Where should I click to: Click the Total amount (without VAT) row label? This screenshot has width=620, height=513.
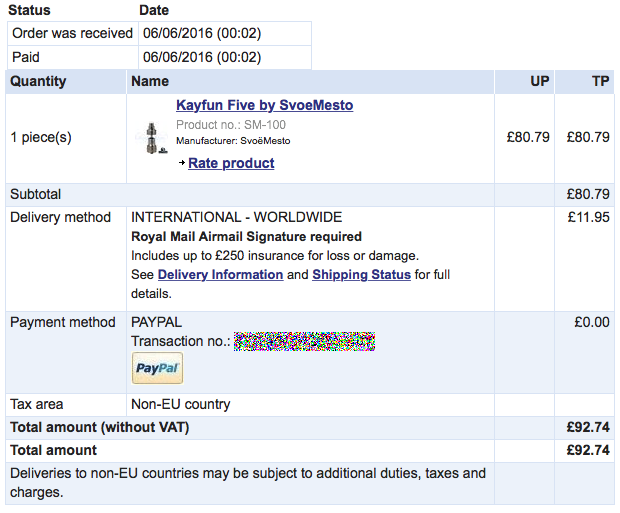click(x=99, y=427)
